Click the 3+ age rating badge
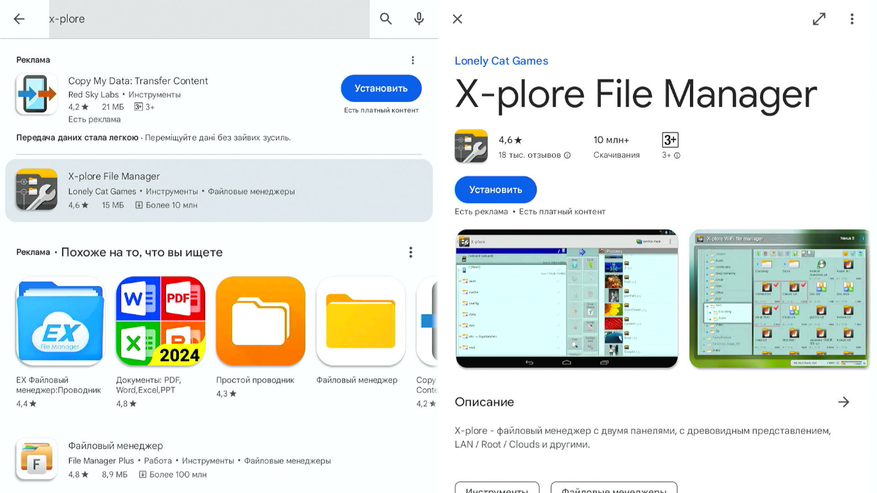This screenshot has height=493, width=877. [x=669, y=140]
